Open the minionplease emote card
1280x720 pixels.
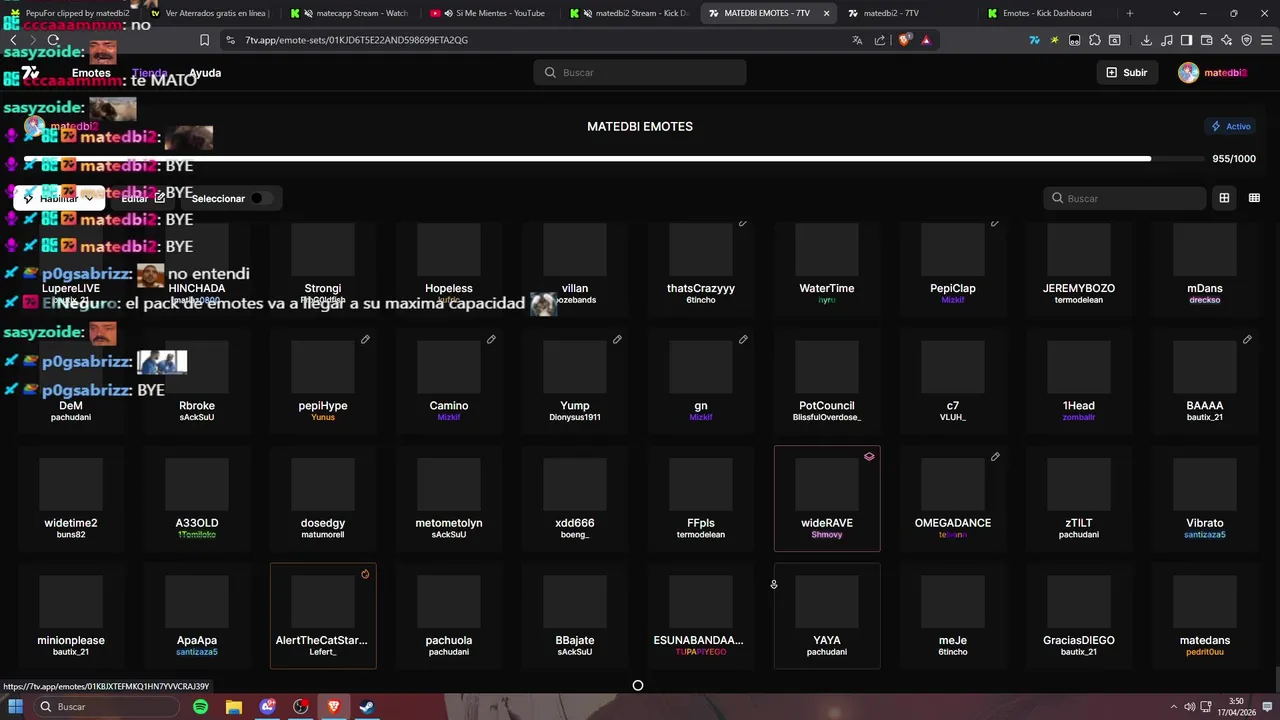point(71,616)
